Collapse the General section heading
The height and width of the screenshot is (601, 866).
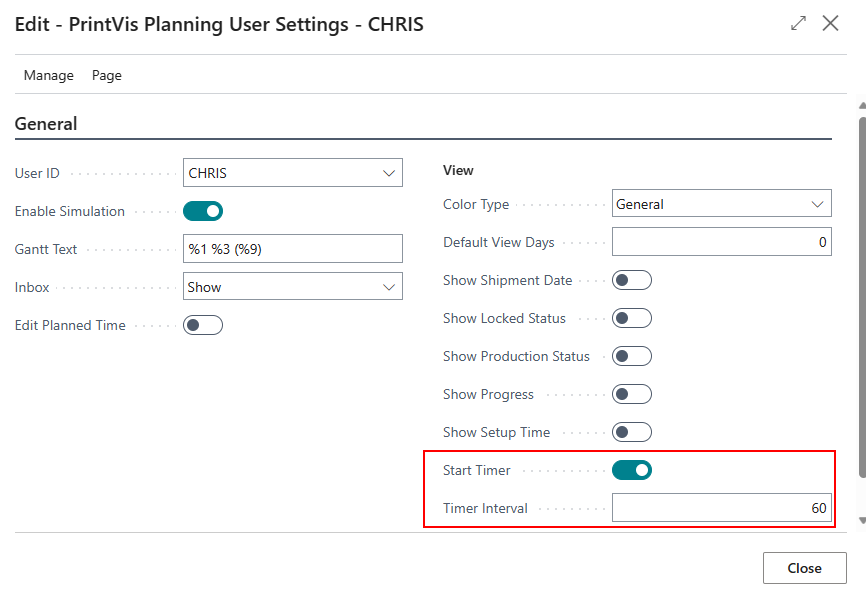tap(46, 124)
